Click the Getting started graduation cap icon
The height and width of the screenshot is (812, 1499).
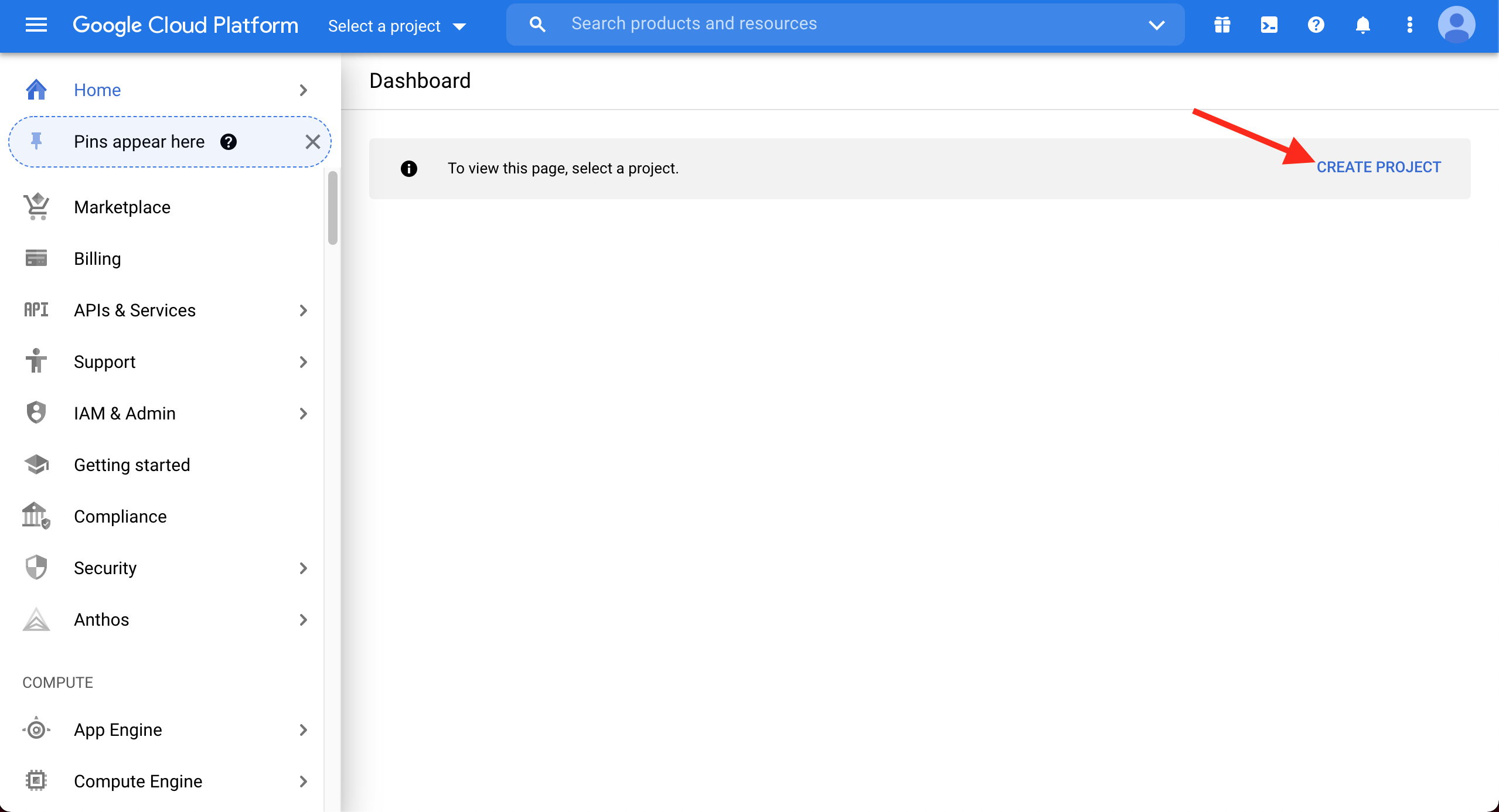(36, 465)
